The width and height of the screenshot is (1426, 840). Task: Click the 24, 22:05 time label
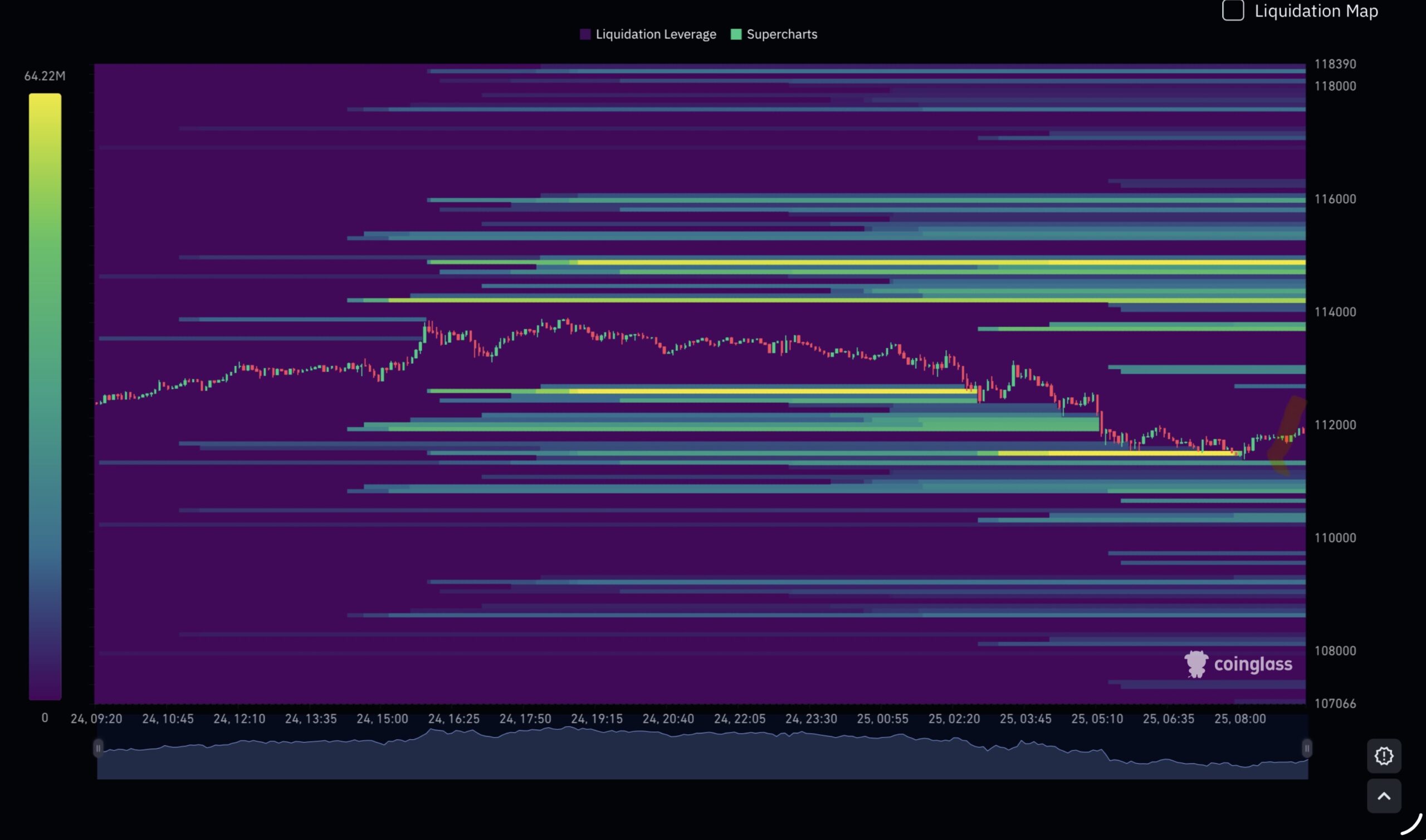(740, 719)
